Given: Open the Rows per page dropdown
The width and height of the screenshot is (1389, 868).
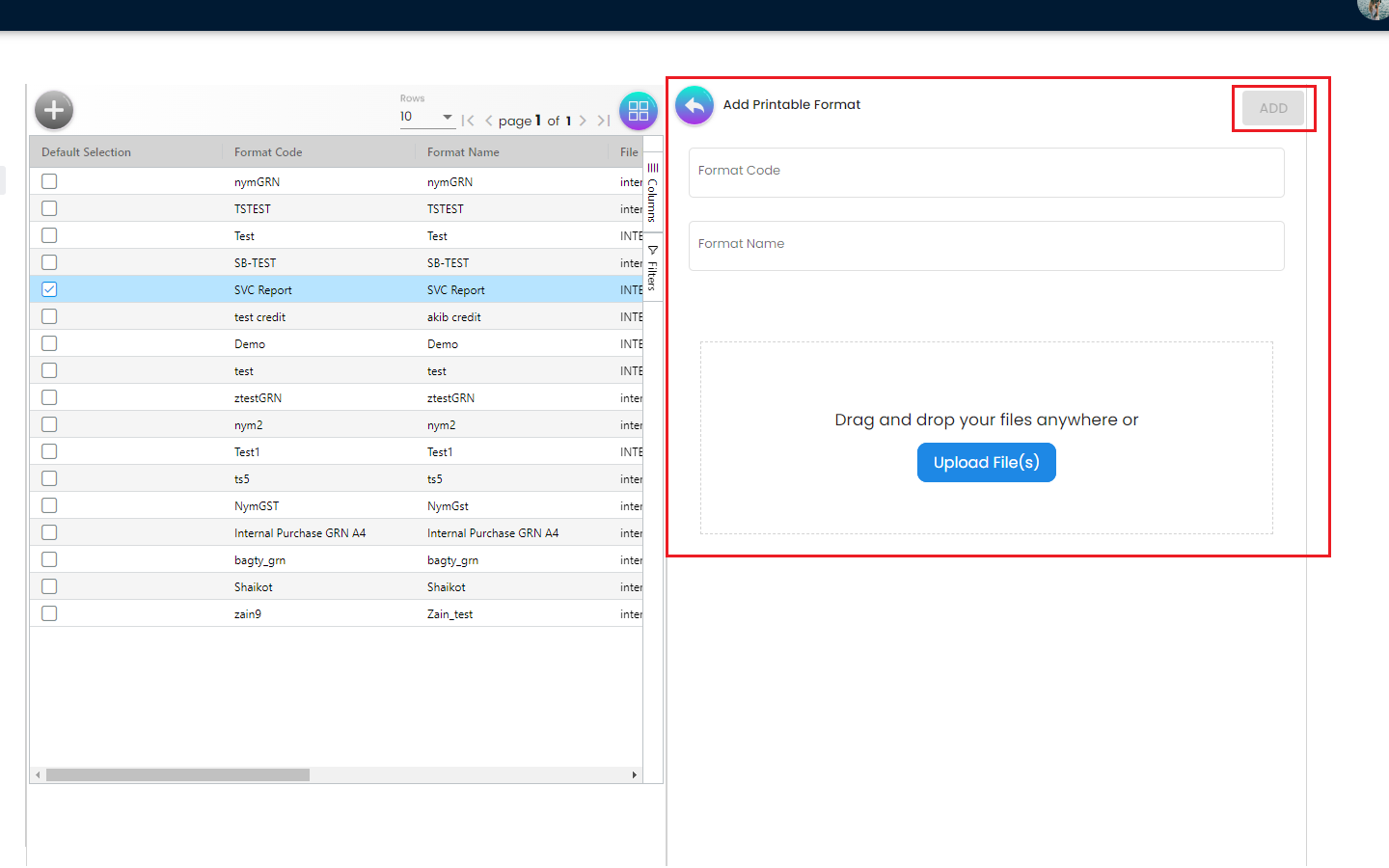Looking at the screenshot, I should tap(426, 117).
